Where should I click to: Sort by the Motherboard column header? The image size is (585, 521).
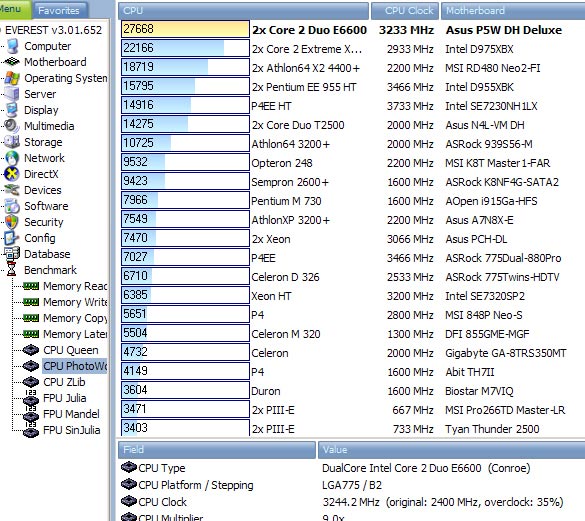point(513,11)
